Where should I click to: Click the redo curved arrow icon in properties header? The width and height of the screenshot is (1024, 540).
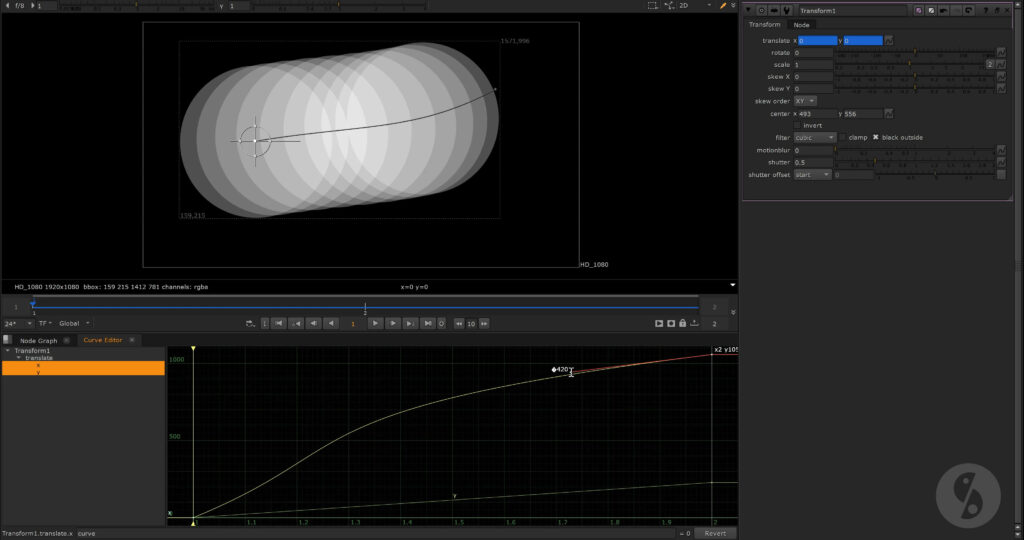(x=968, y=10)
